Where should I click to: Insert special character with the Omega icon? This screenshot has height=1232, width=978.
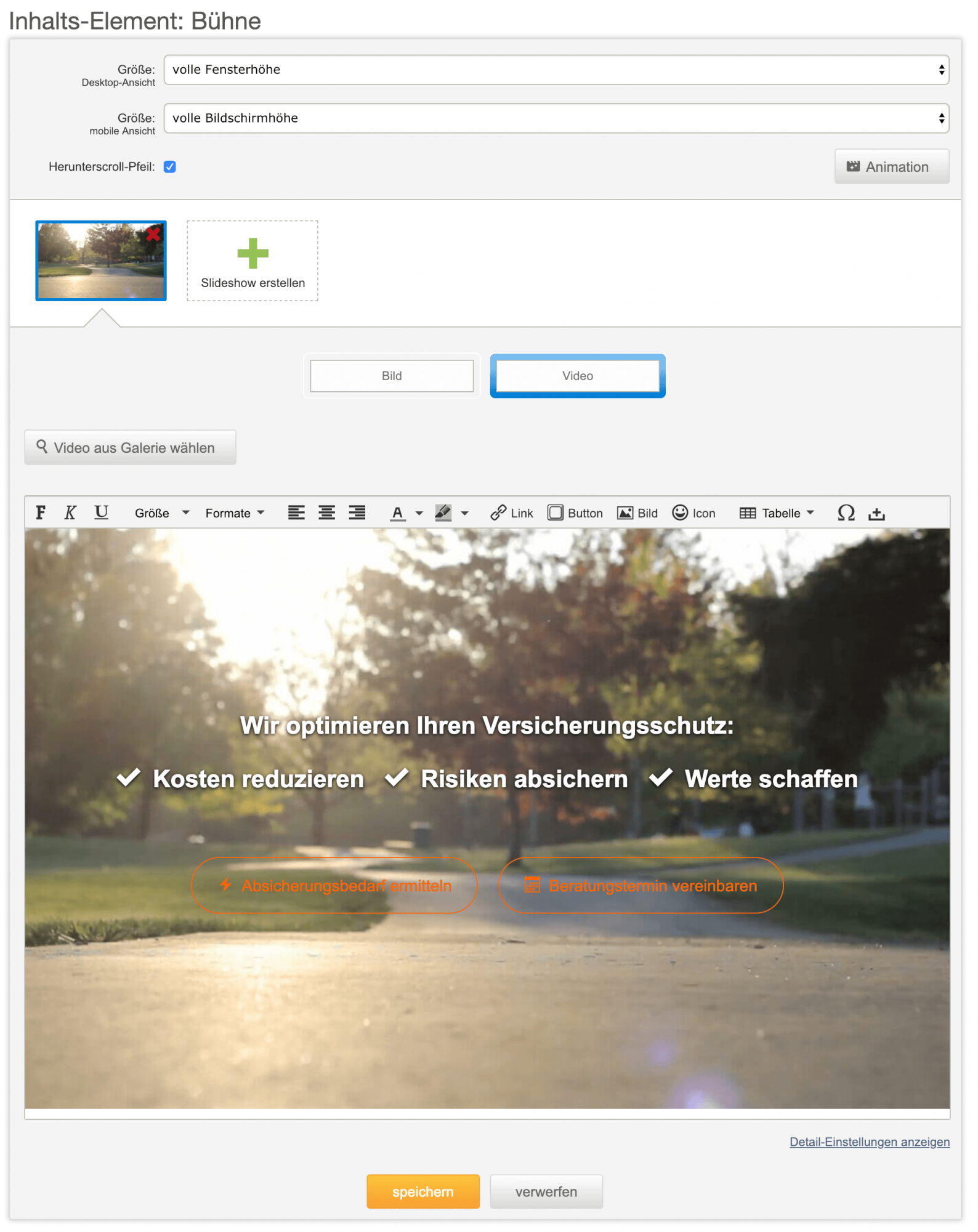[x=846, y=513]
